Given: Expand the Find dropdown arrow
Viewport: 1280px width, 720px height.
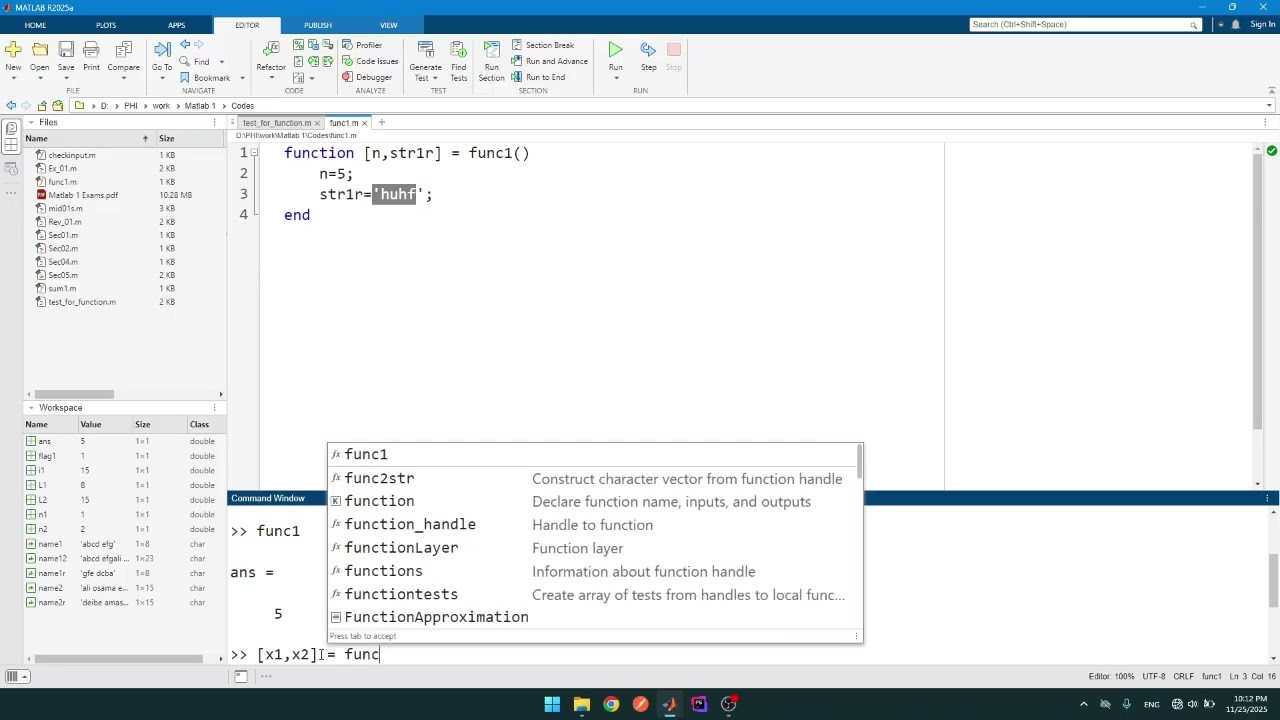Looking at the screenshot, I should click(x=222, y=62).
